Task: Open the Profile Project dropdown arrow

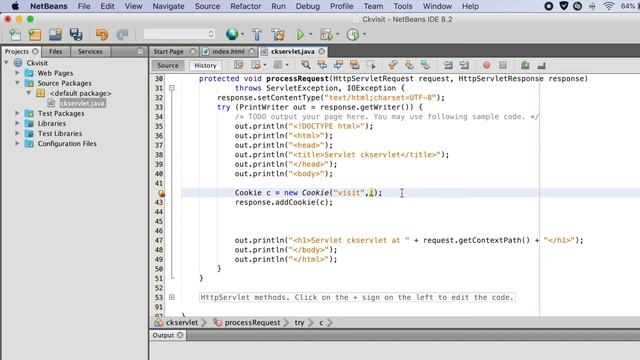Action: pyautogui.click(x=364, y=35)
